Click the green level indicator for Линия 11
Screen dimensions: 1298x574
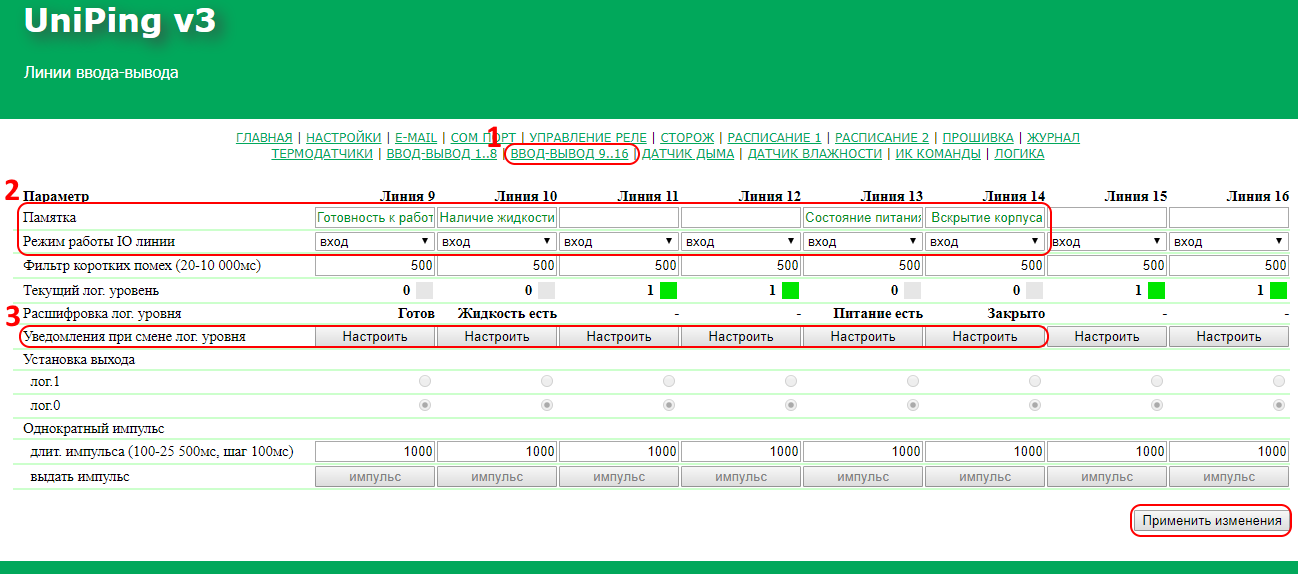click(x=668, y=291)
